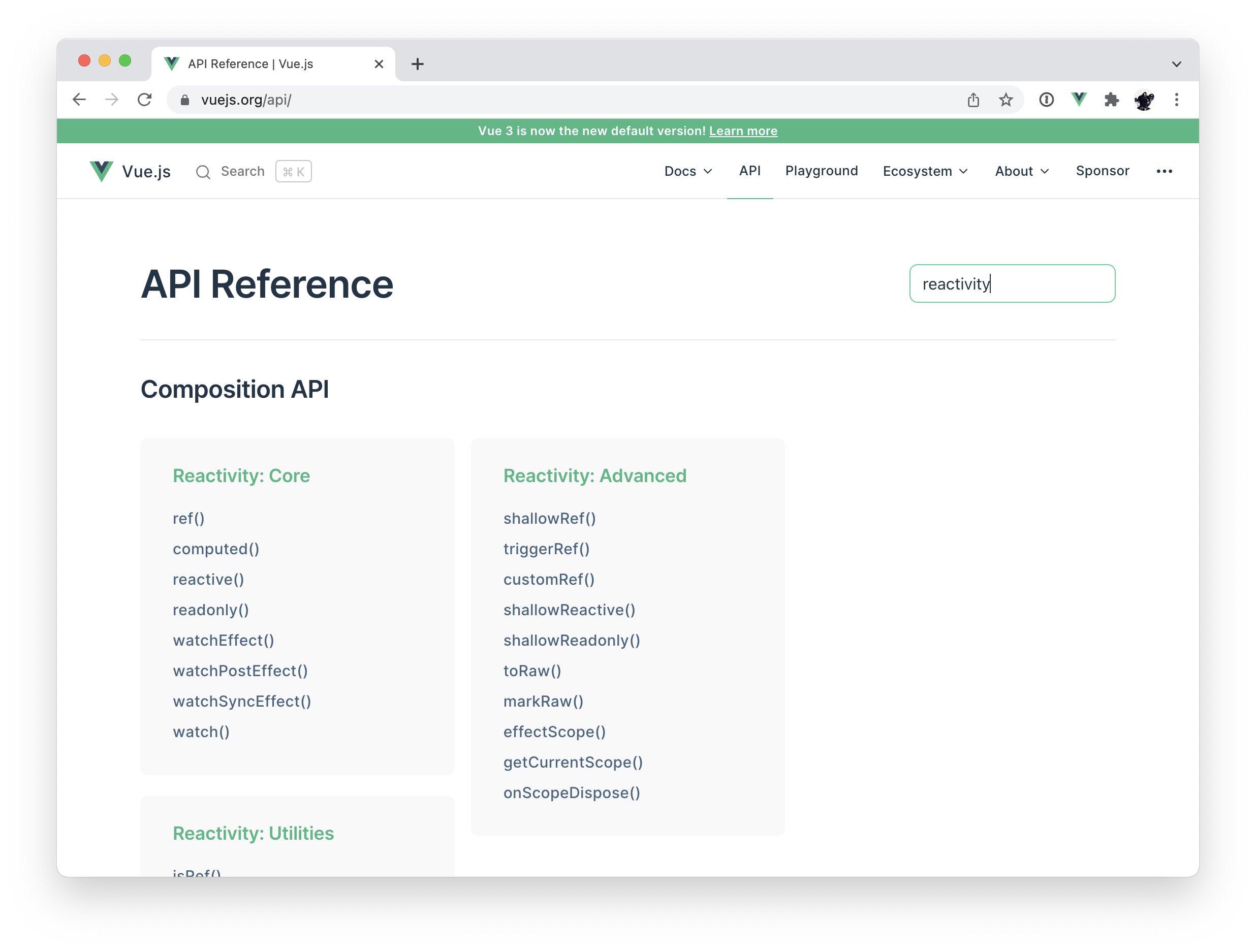Viewport: 1256px width, 952px height.
Task: Open the Learn more link in the banner
Action: pyautogui.click(x=743, y=131)
